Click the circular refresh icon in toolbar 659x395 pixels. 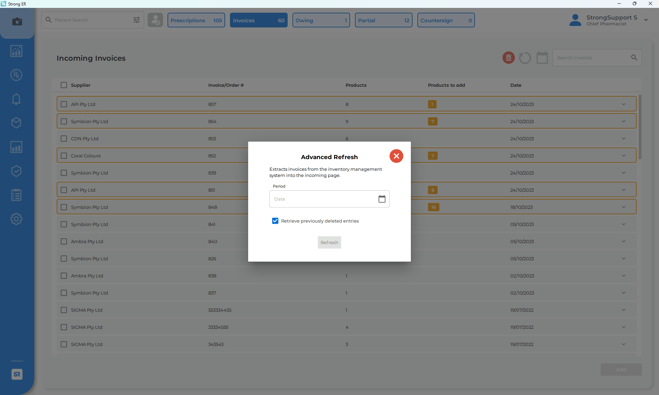tap(525, 58)
